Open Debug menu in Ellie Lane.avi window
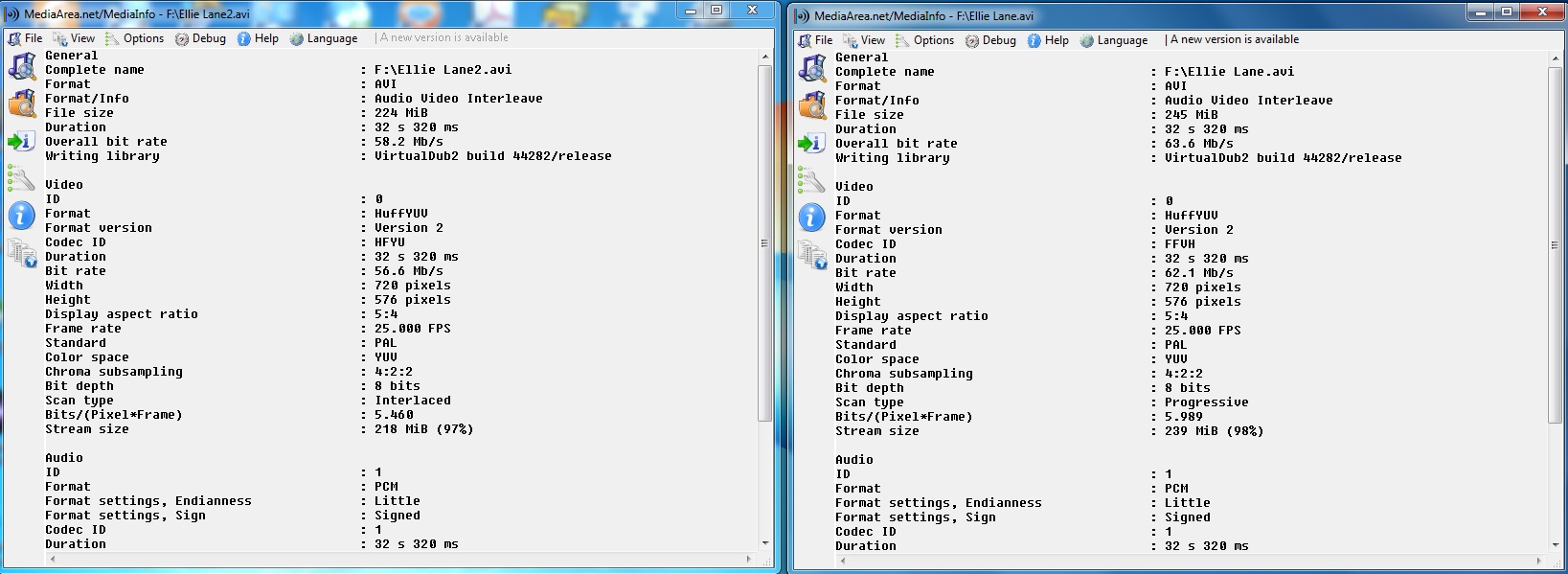1568x574 pixels. 991,40
